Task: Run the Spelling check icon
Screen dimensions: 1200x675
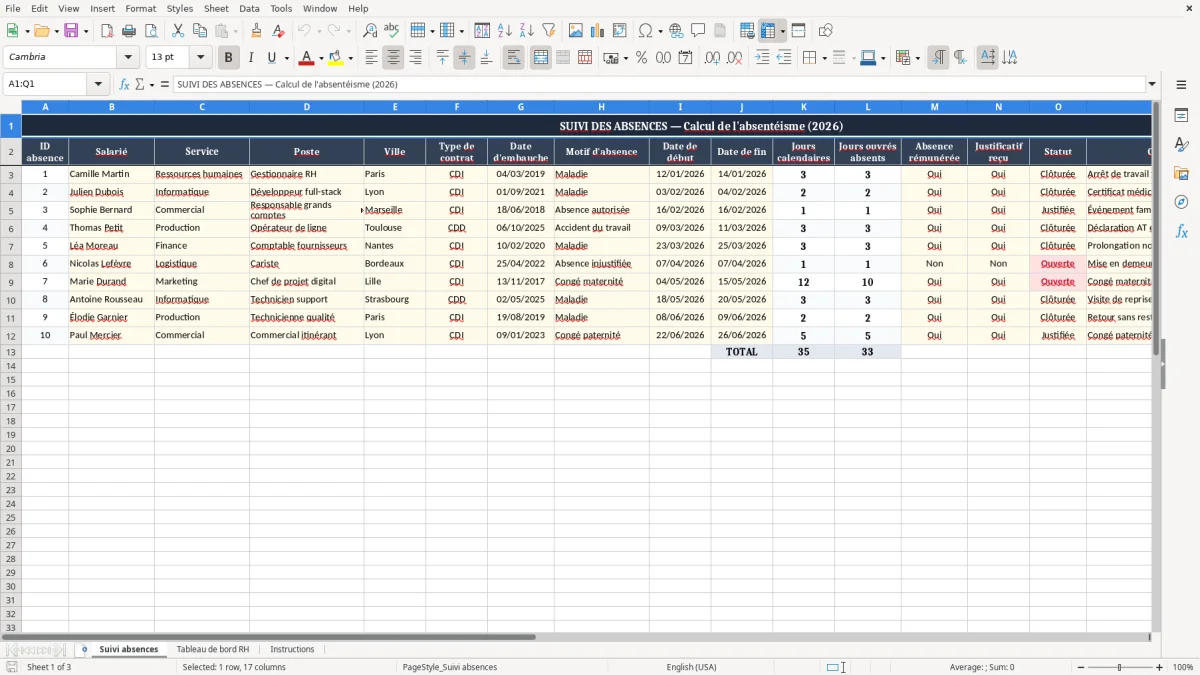Action: pyautogui.click(x=392, y=31)
